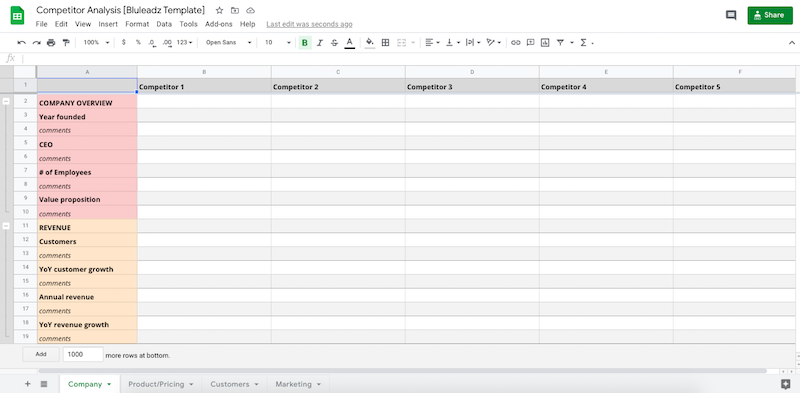800x393 pixels.
Task: Open merge cells dropdown arrow
Action: [413, 43]
